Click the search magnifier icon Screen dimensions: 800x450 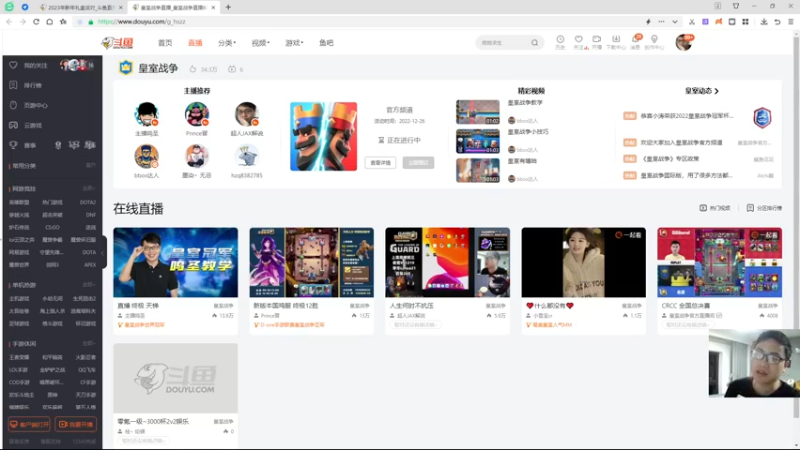pos(534,43)
